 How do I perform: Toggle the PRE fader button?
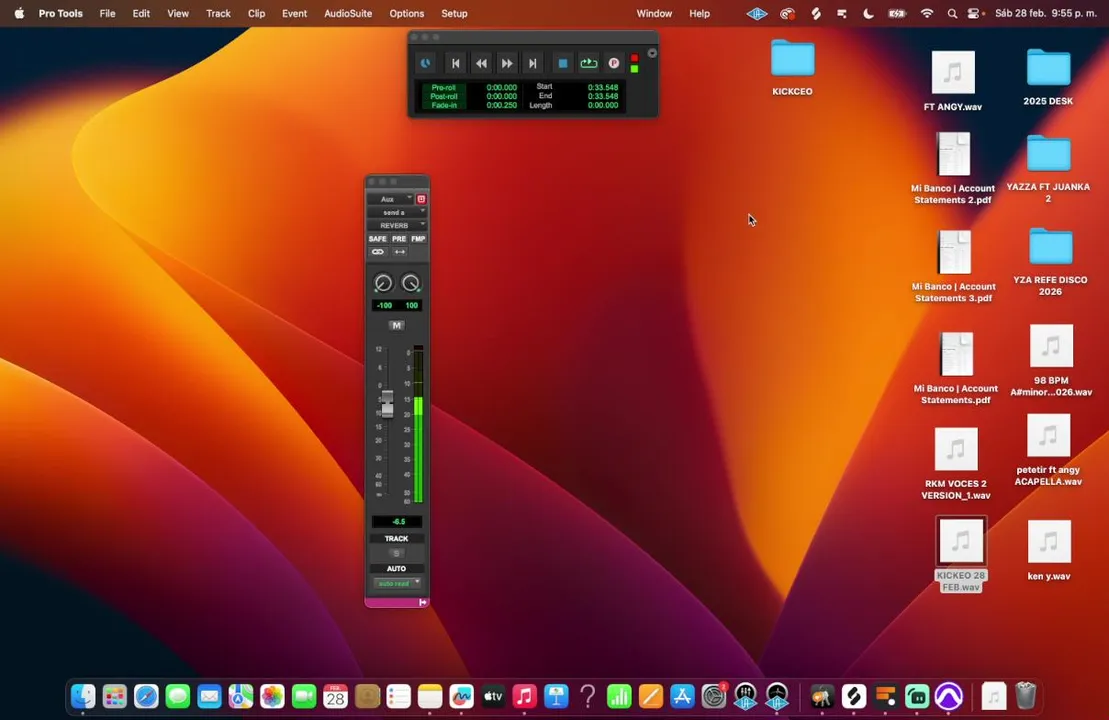pyautogui.click(x=399, y=239)
